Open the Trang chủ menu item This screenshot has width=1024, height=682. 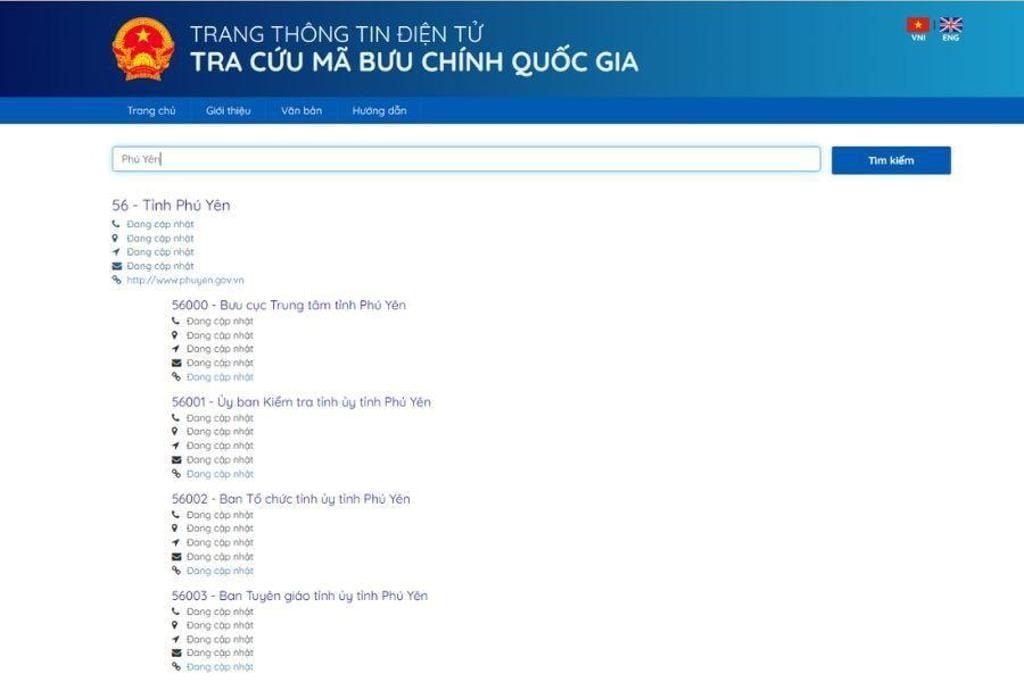151,111
